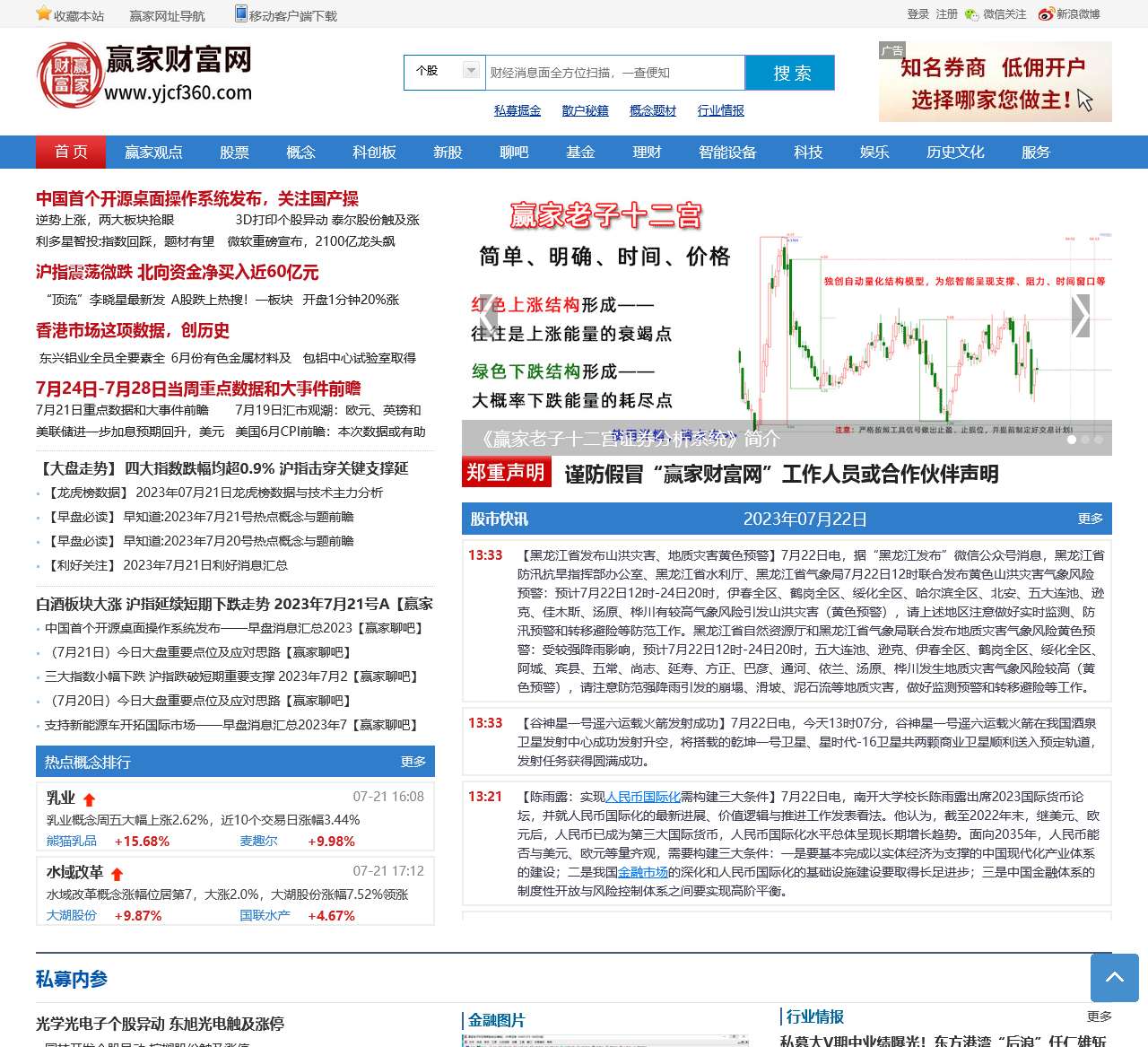The image size is (1148, 1047).
Task: Switch to the 聊吧 navigation tab
Action: coord(513,153)
